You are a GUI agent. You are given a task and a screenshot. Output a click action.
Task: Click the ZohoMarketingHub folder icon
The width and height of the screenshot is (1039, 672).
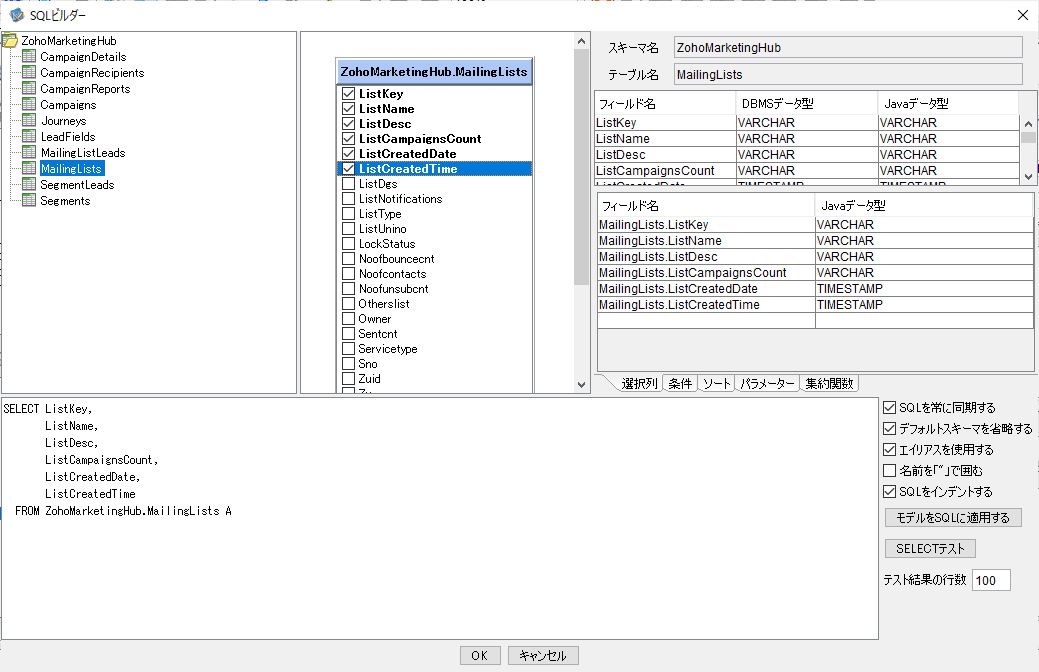click(10, 41)
